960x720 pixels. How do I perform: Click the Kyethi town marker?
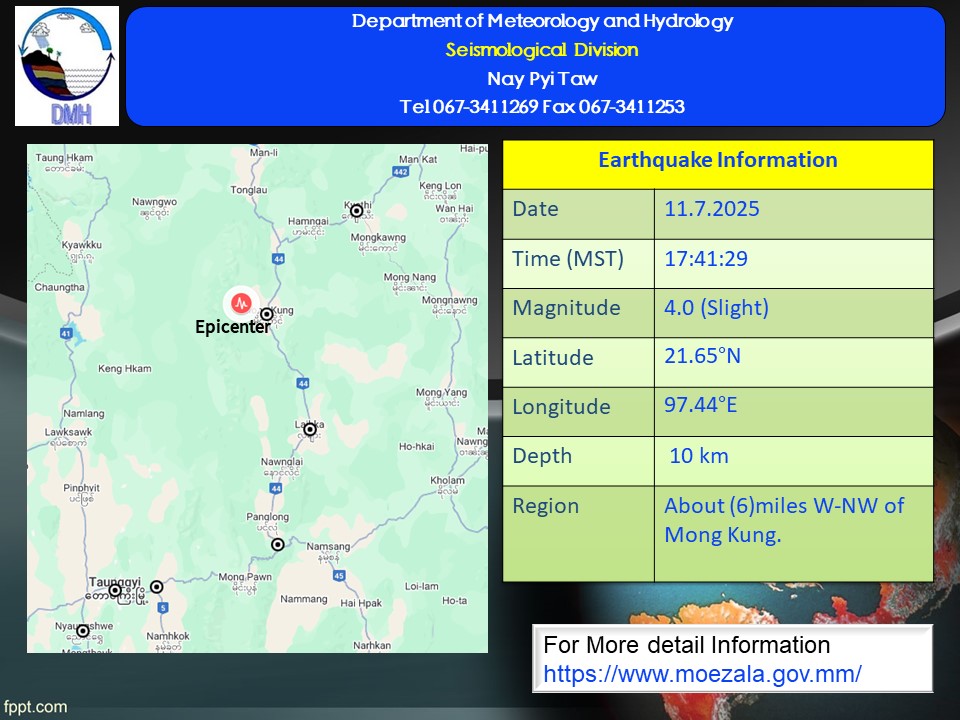(x=356, y=211)
